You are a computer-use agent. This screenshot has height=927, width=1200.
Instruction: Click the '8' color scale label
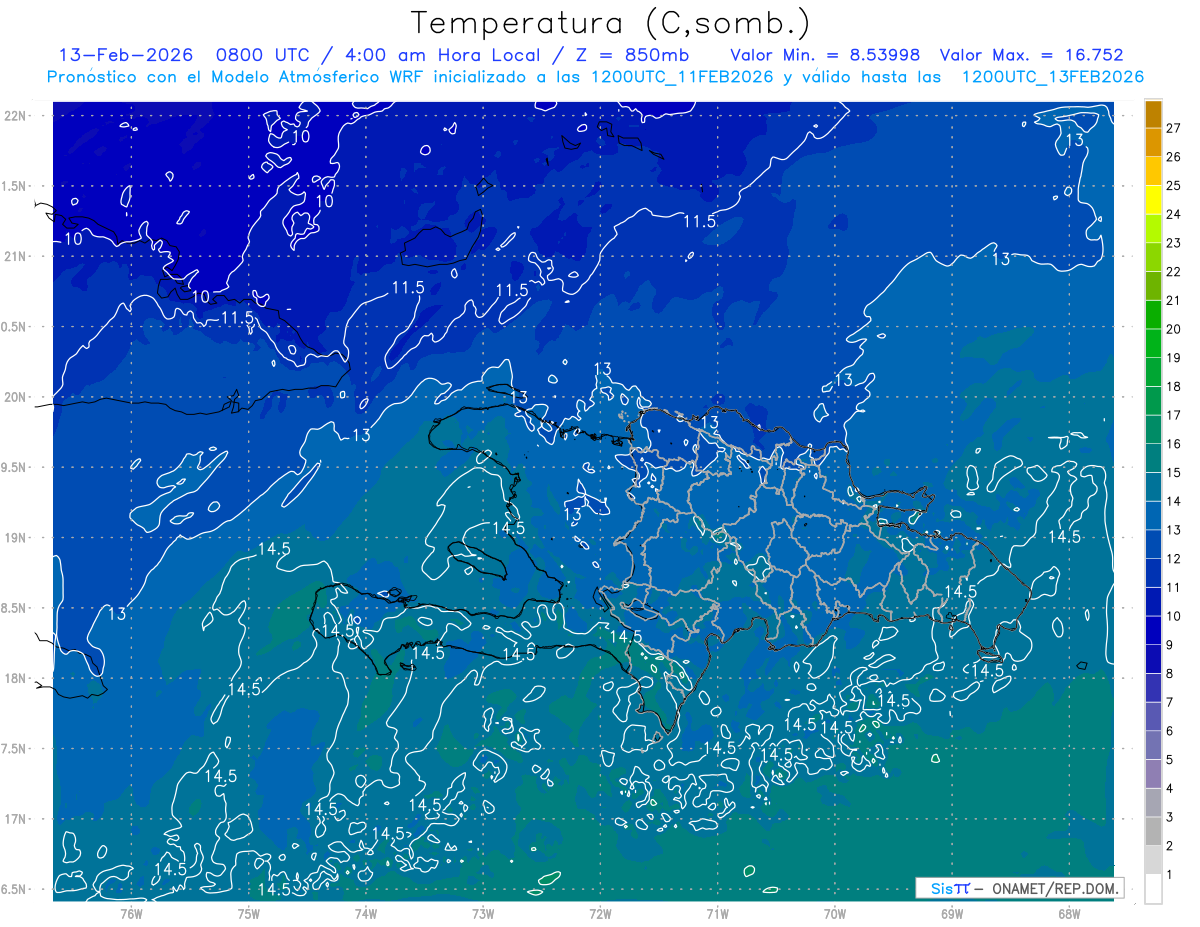pyautogui.click(x=1169, y=674)
